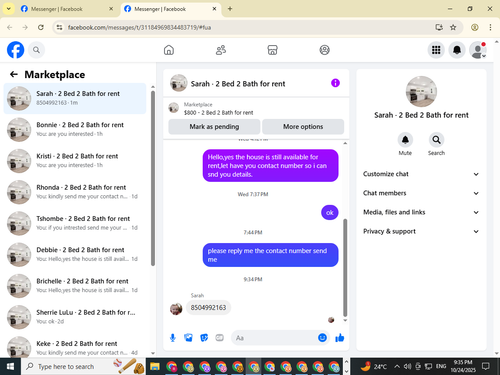Bookmark this page with the star icon
500x375 pixels.
(x=453, y=27)
